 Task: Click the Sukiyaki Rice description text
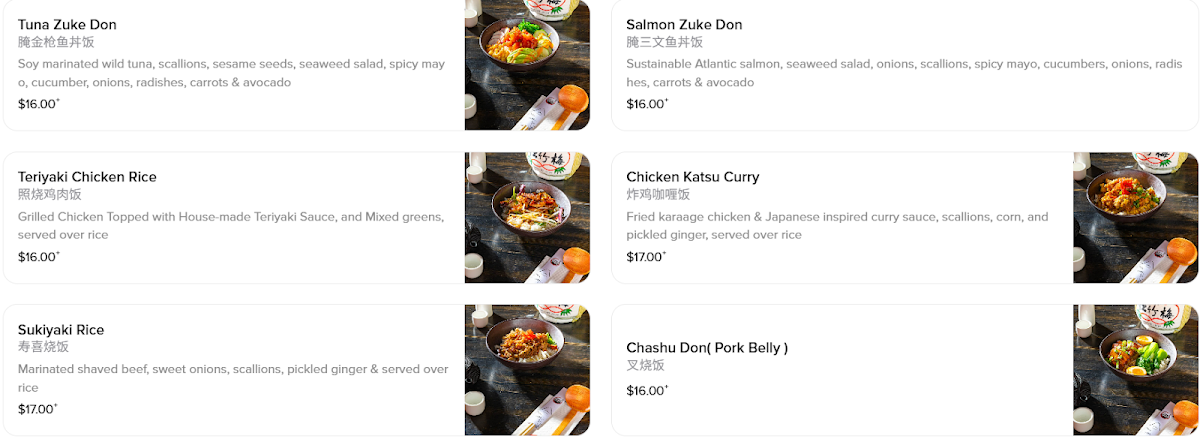coord(232,378)
